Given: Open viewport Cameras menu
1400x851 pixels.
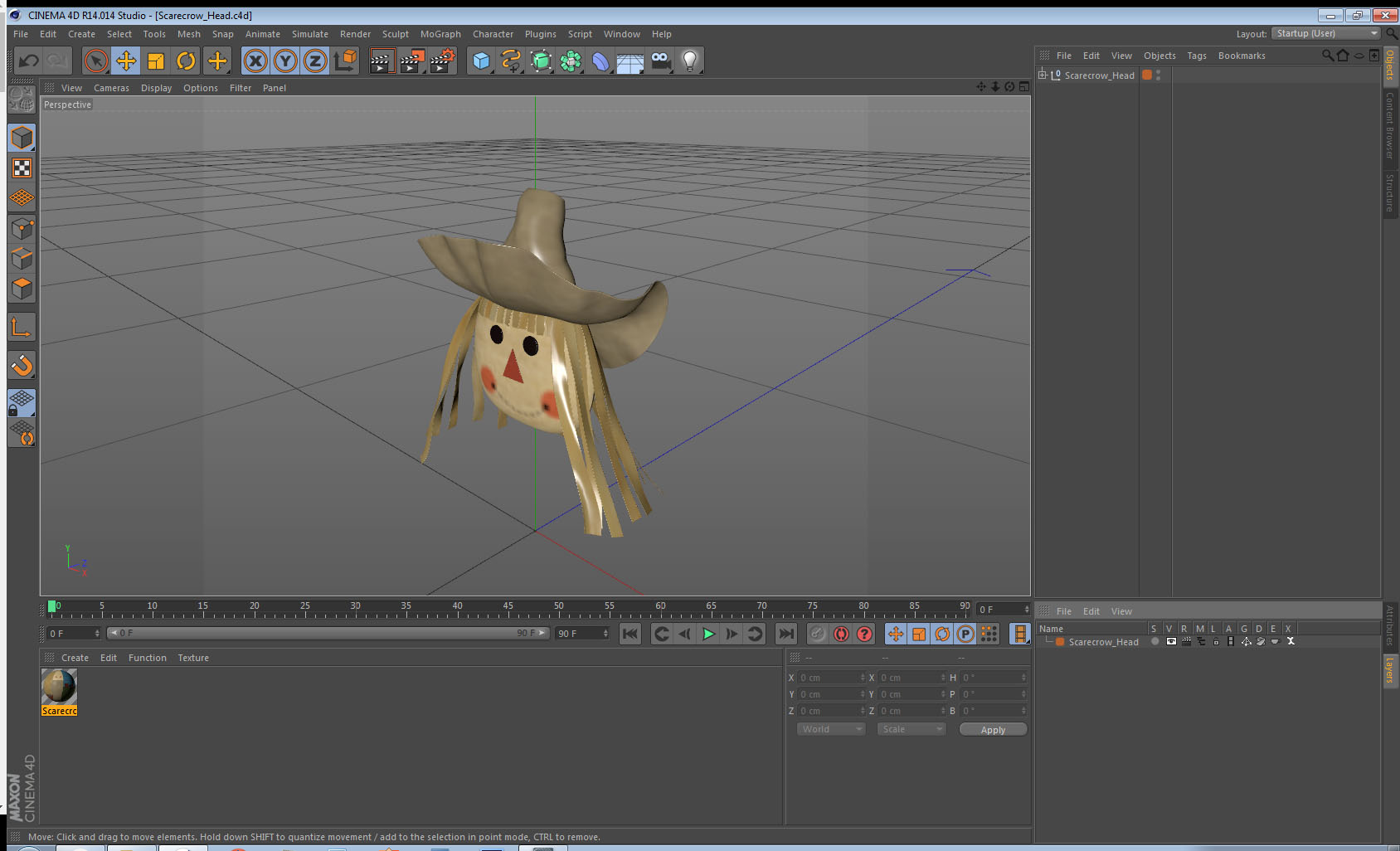Looking at the screenshot, I should 111,88.
